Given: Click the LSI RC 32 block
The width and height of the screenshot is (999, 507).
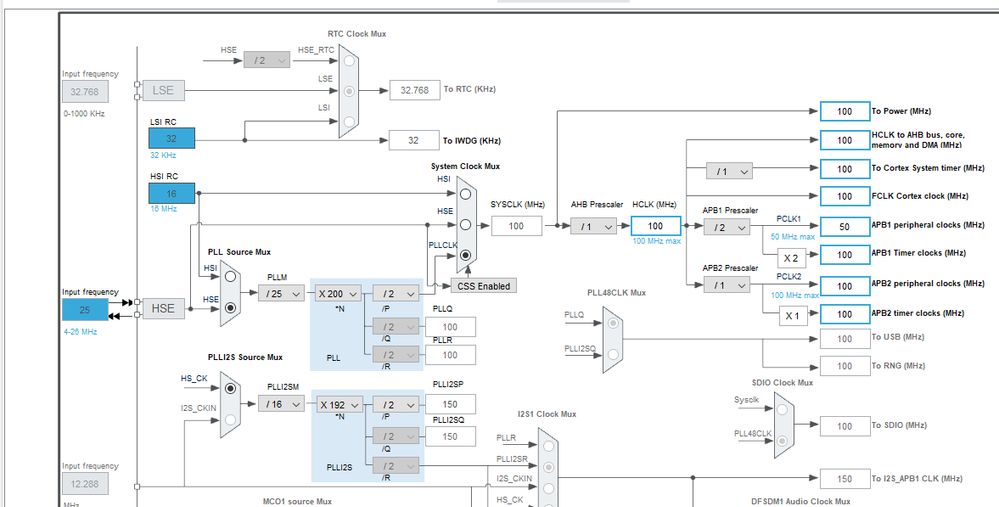Looking at the screenshot, I should point(171,138).
